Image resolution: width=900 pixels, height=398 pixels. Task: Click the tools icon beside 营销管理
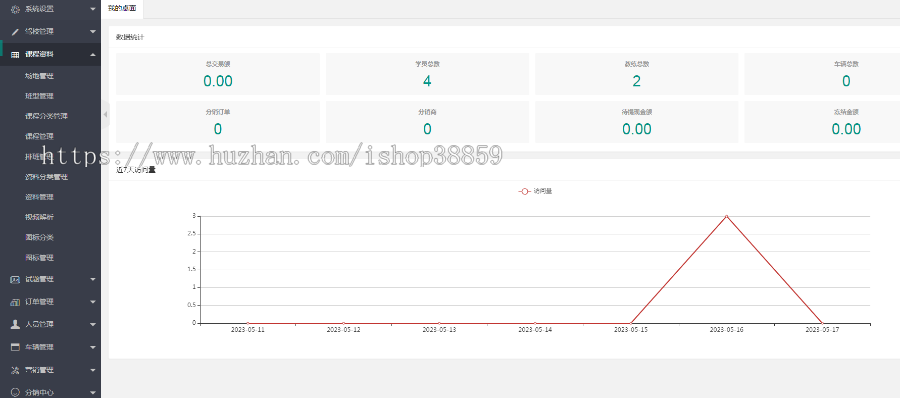15,370
